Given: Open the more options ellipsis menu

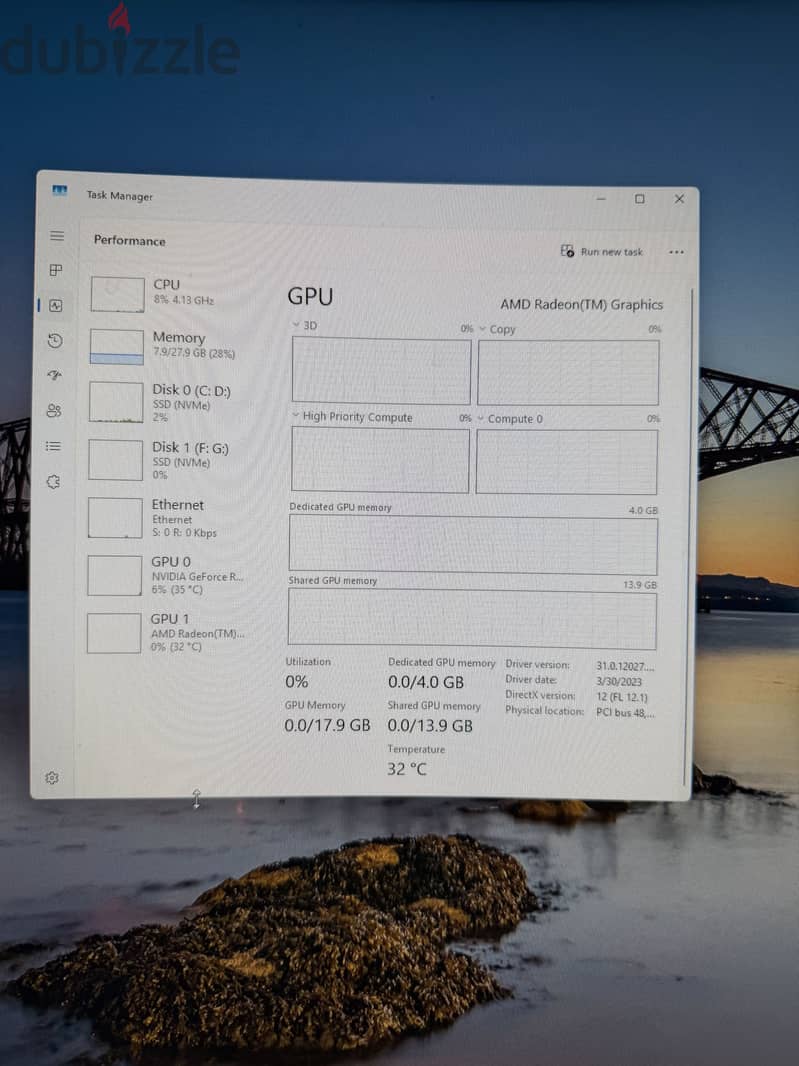Looking at the screenshot, I should [676, 252].
